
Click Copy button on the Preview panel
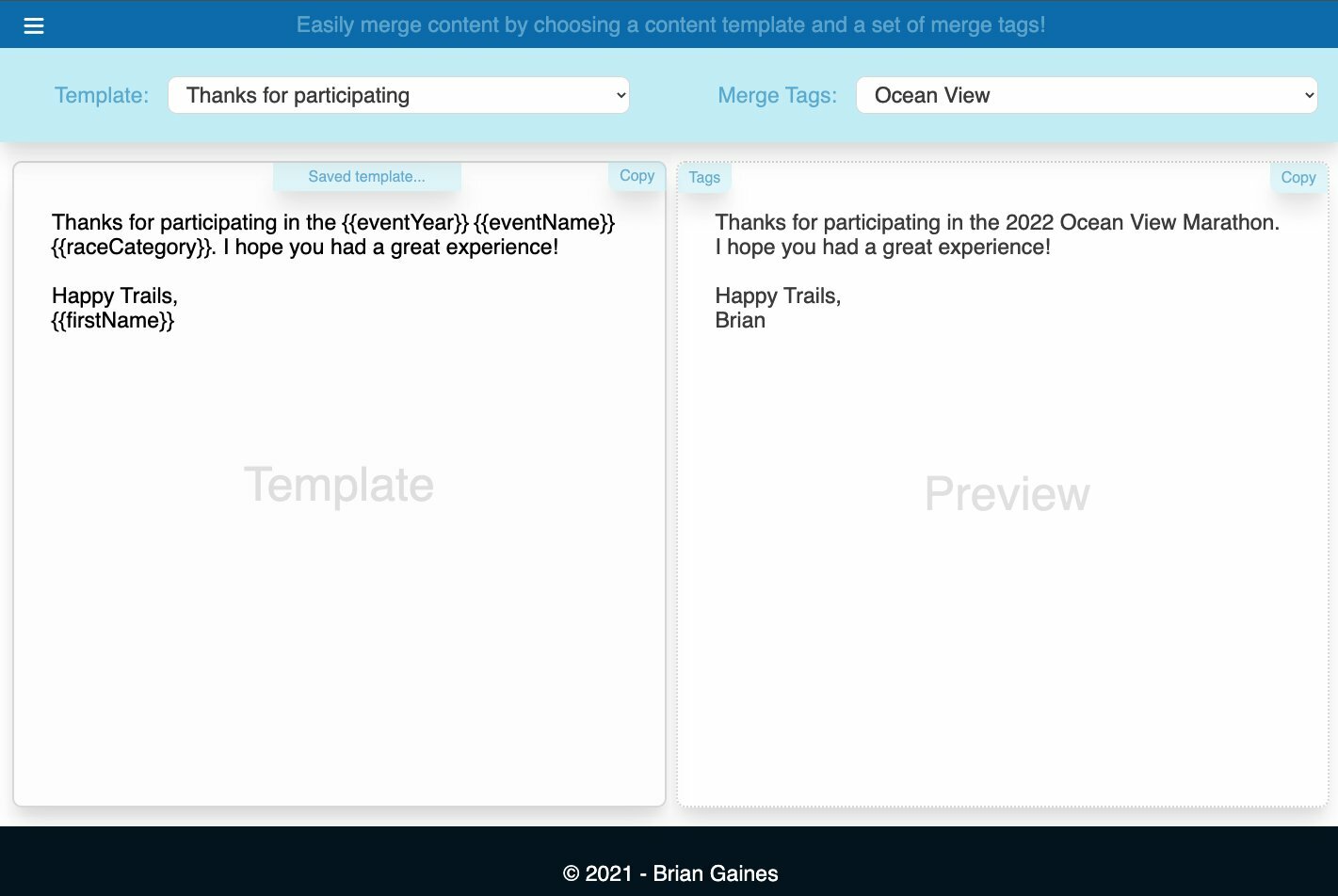pyautogui.click(x=1298, y=177)
